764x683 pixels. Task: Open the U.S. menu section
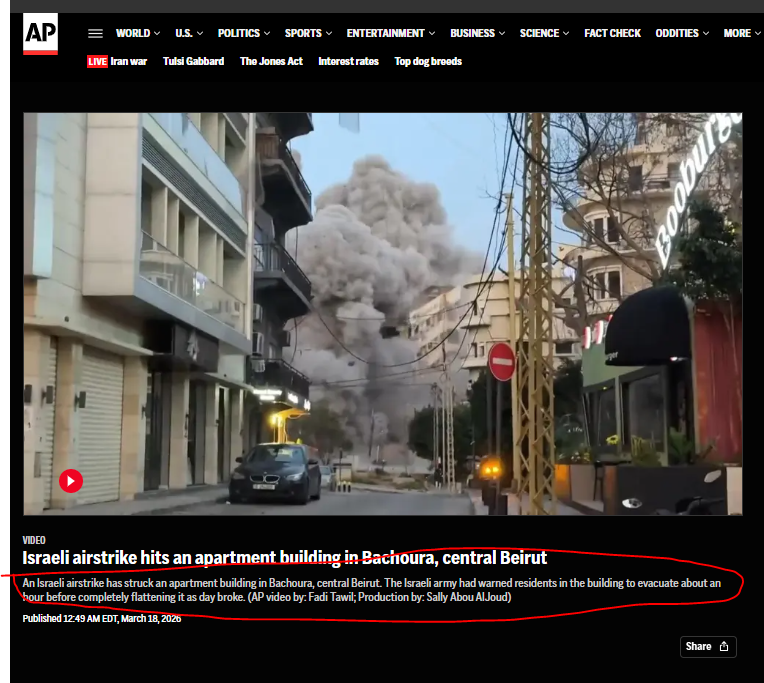184,33
